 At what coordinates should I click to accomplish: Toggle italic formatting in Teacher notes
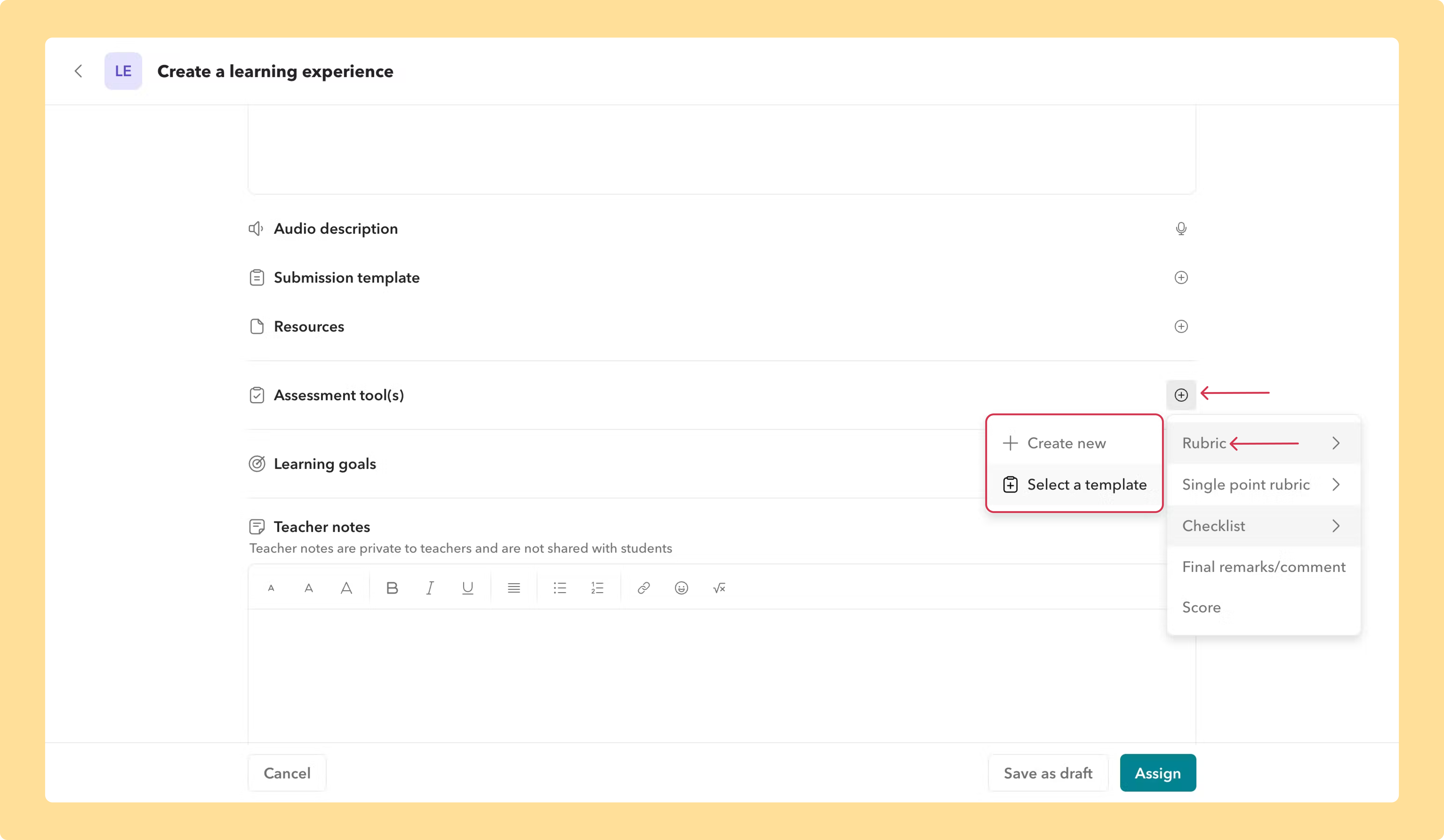pos(430,588)
